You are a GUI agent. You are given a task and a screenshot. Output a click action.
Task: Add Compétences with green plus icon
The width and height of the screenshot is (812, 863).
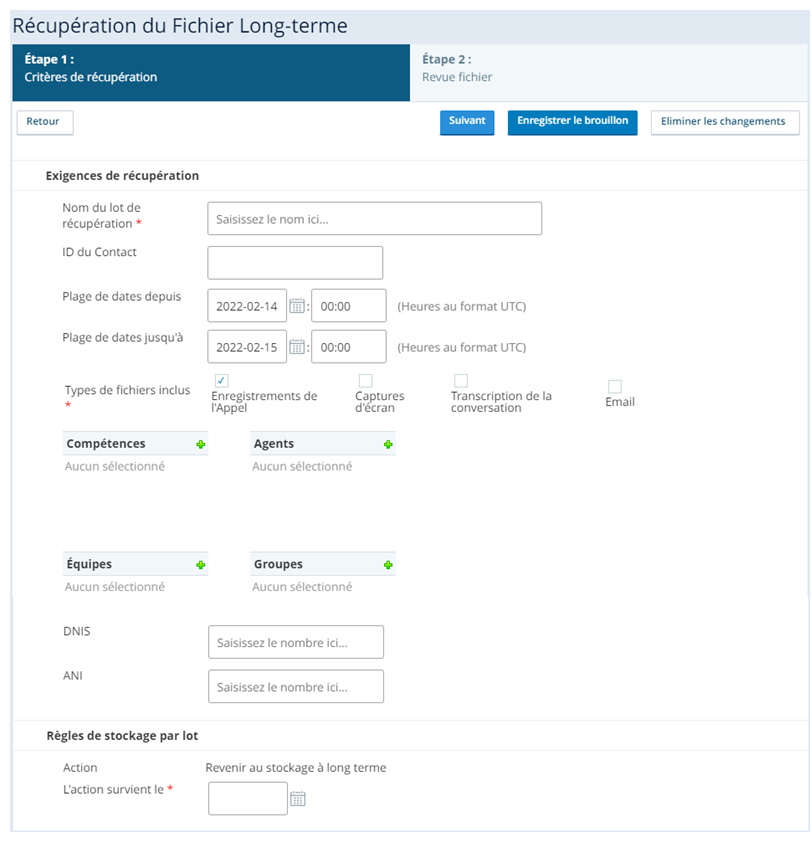[x=201, y=444]
